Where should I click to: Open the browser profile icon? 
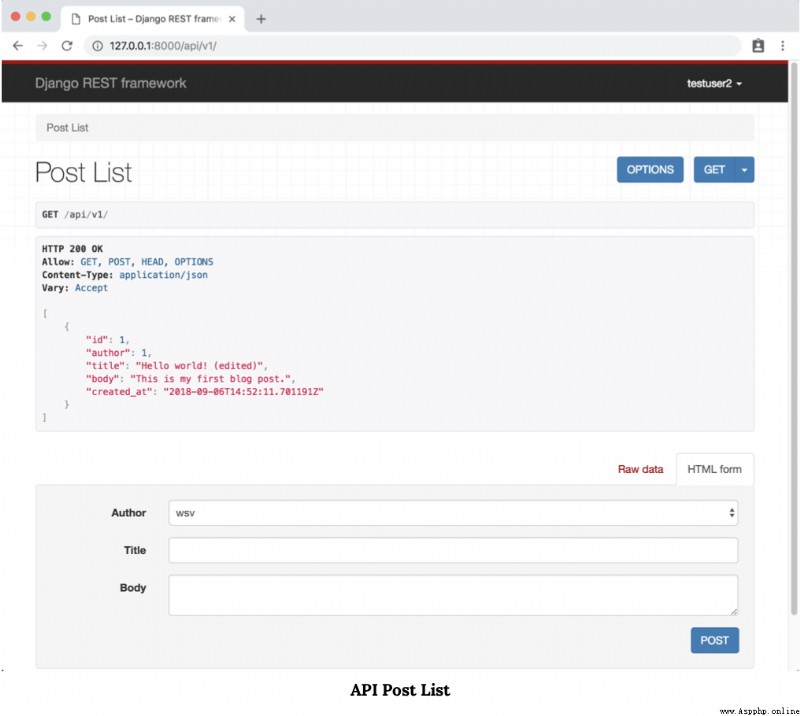point(758,46)
